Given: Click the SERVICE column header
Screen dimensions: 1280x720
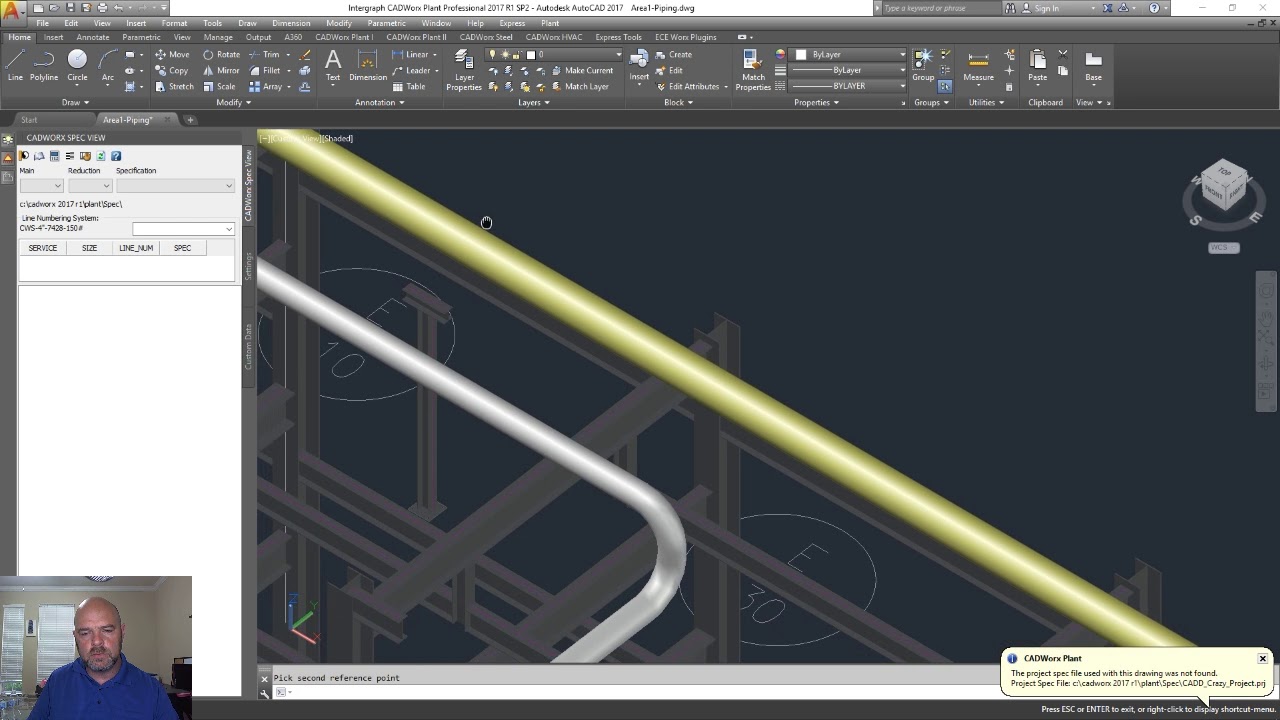Looking at the screenshot, I should pos(43,248).
